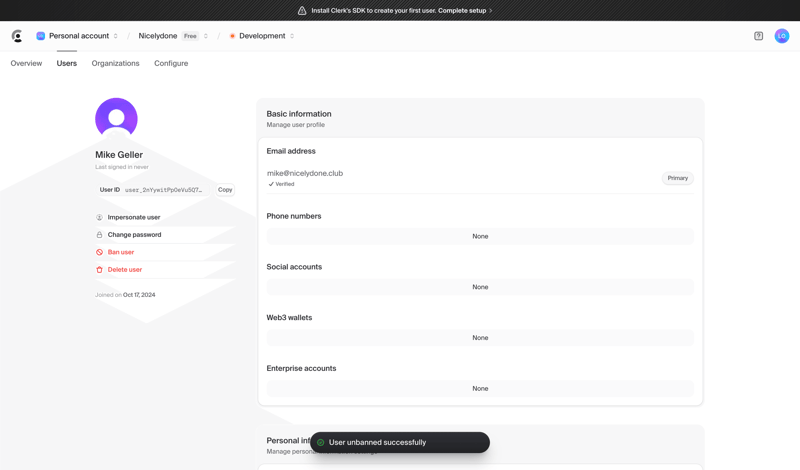Click the Joined on Oct 17, 2024 text
The image size is (800, 470).
coord(125,295)
